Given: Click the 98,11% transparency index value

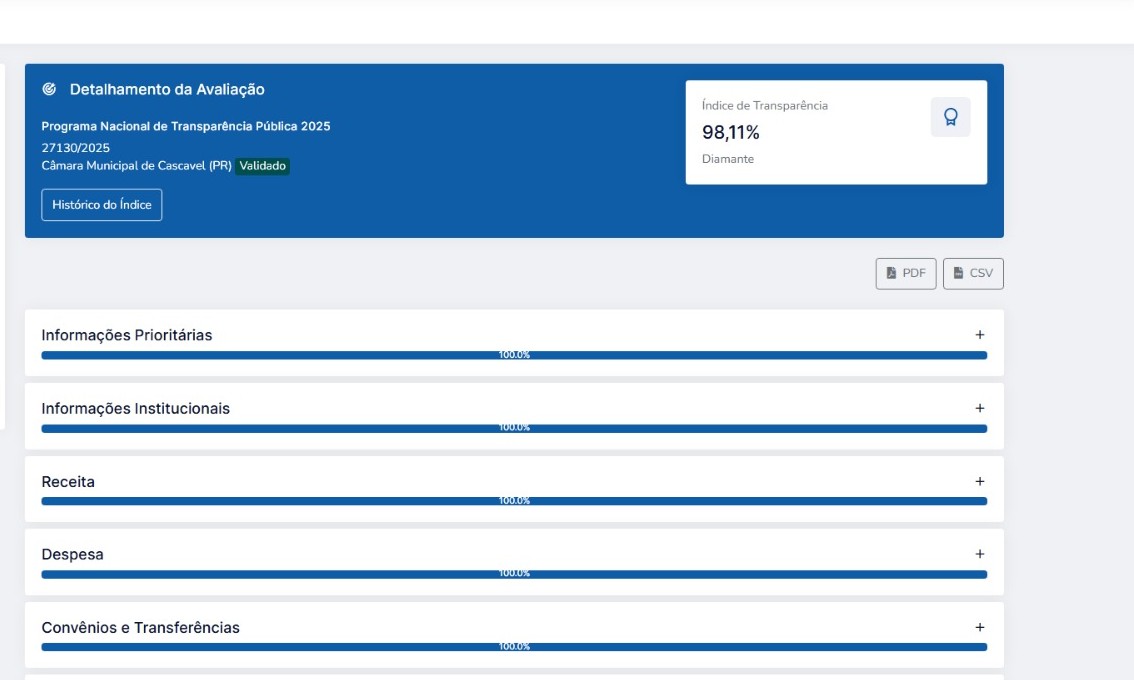Looking at the screenshot, I should pos(730,132).
